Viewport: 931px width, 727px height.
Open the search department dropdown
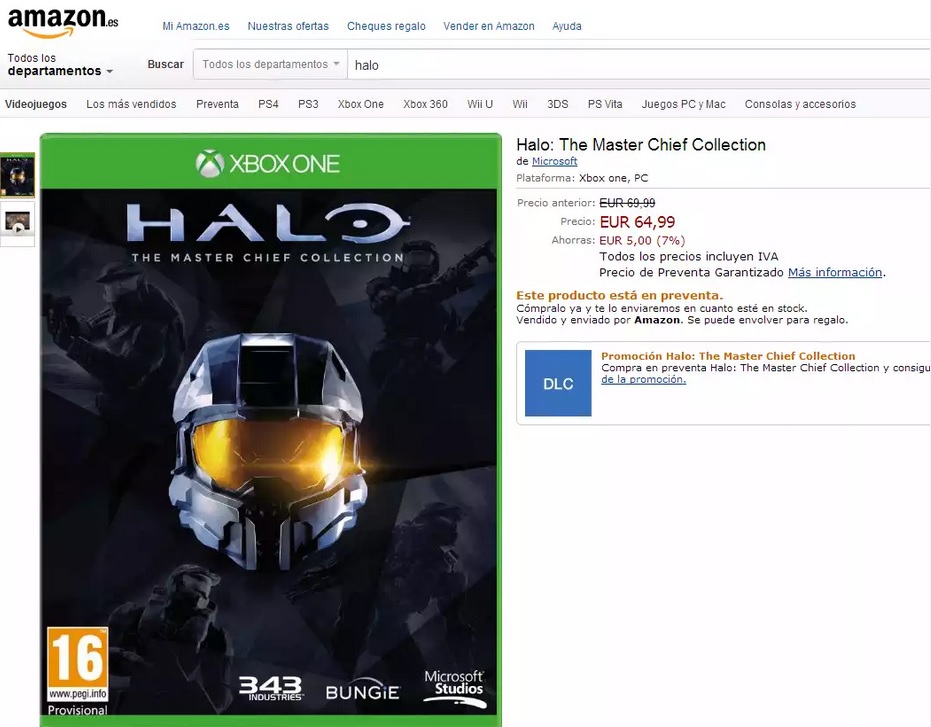coord(270,64)
